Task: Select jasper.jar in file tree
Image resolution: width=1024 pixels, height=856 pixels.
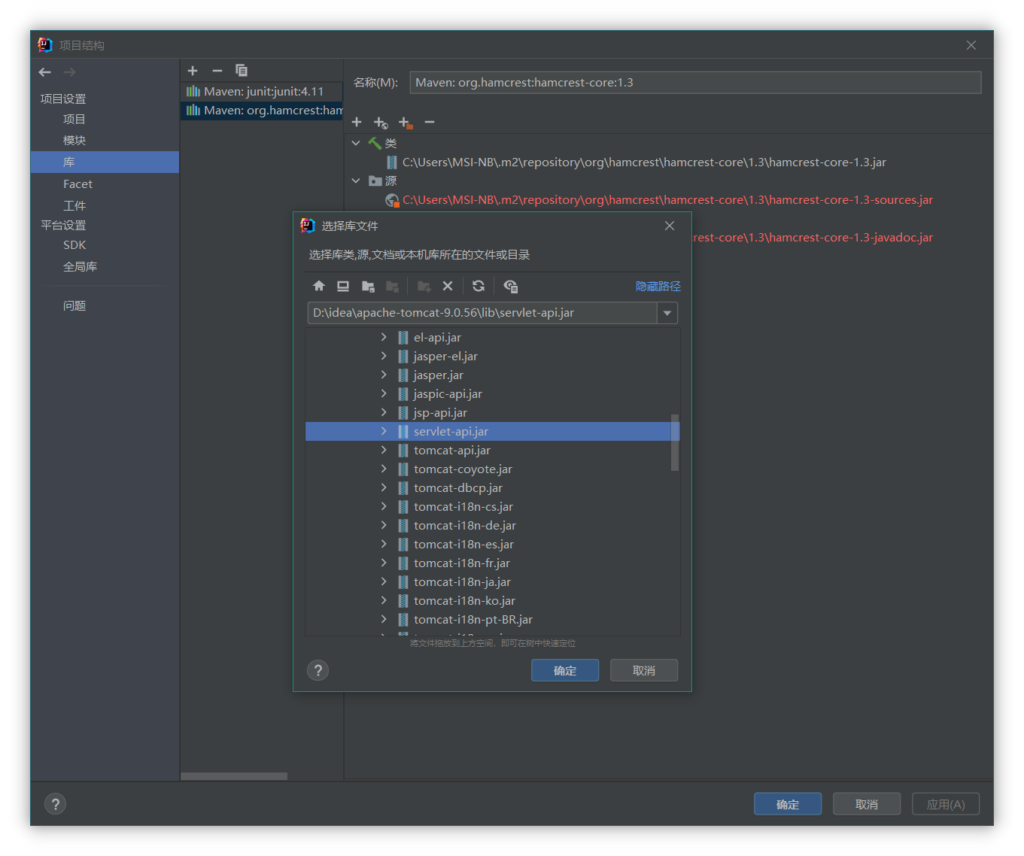Action: pyautogui.click(x=438, y=375)
